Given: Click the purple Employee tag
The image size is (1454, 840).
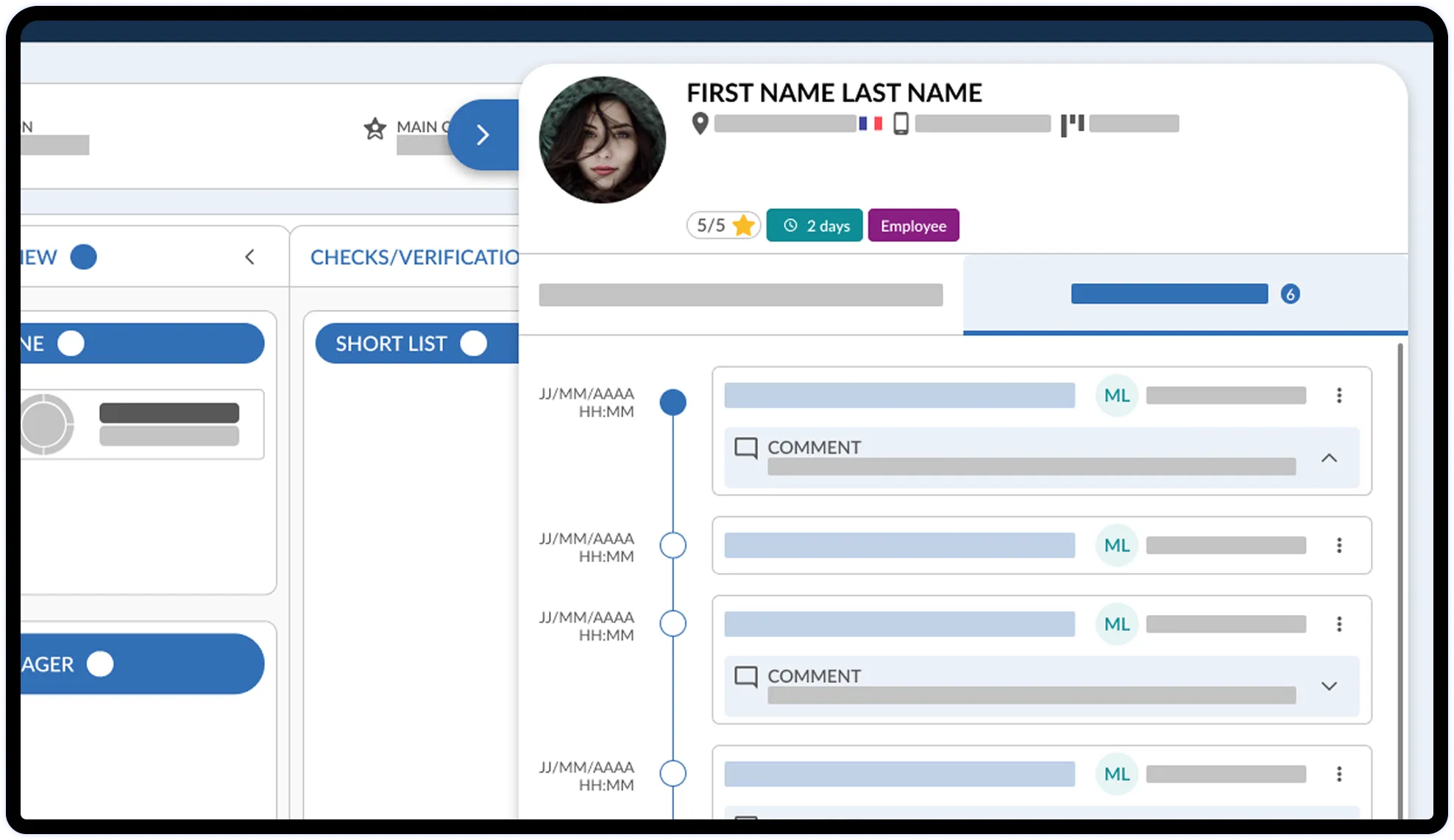Looking at the screenshot, I should pyautogui.click(x=913, y=225).
